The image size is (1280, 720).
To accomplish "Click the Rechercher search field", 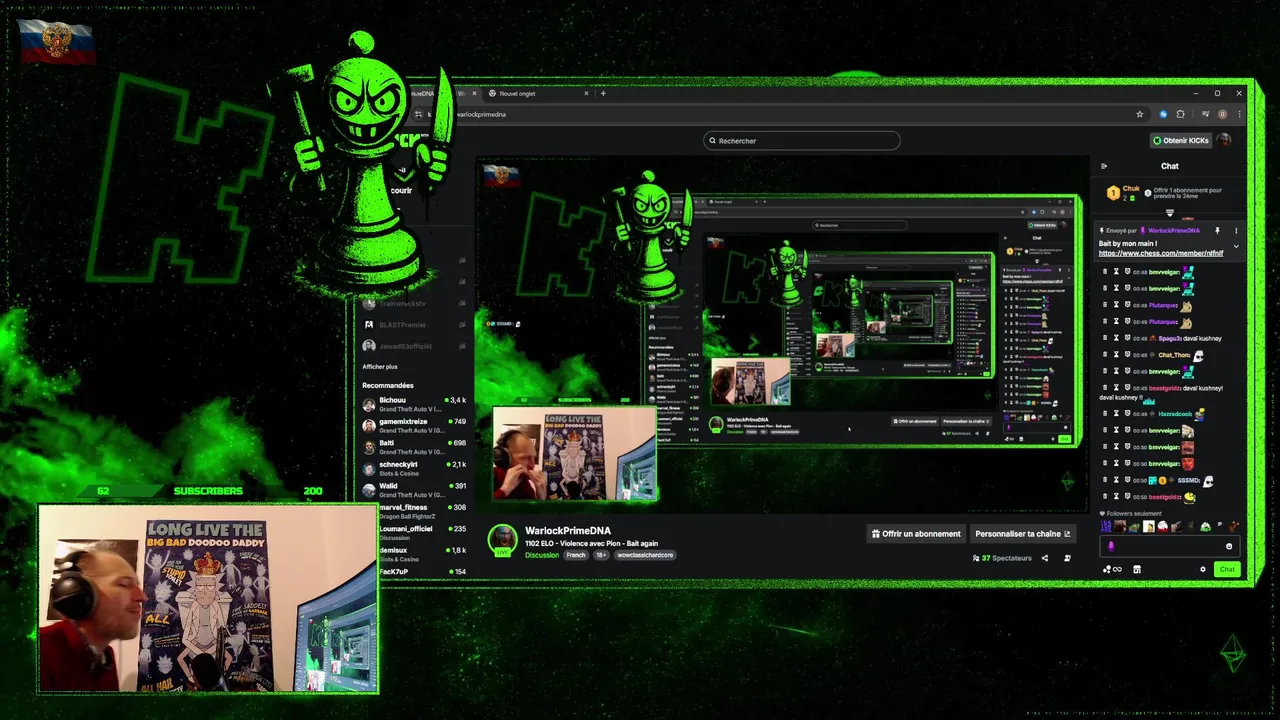I will tap(801, 141).
